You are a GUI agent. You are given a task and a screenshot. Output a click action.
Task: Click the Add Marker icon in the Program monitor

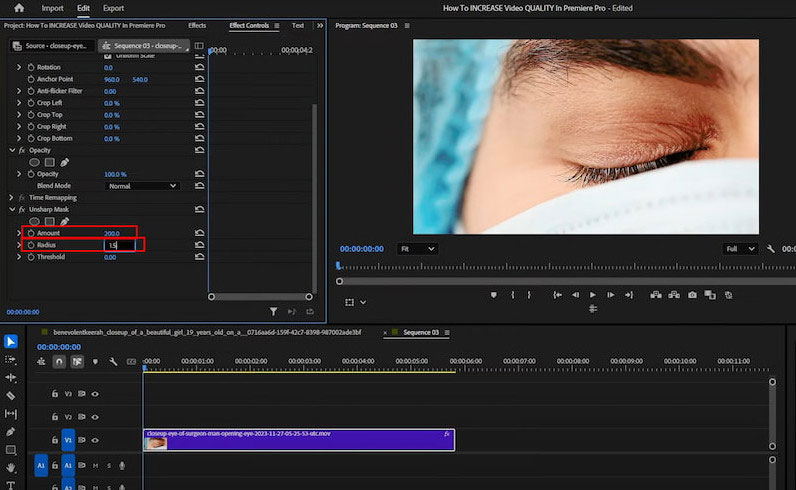pos(494,295)
